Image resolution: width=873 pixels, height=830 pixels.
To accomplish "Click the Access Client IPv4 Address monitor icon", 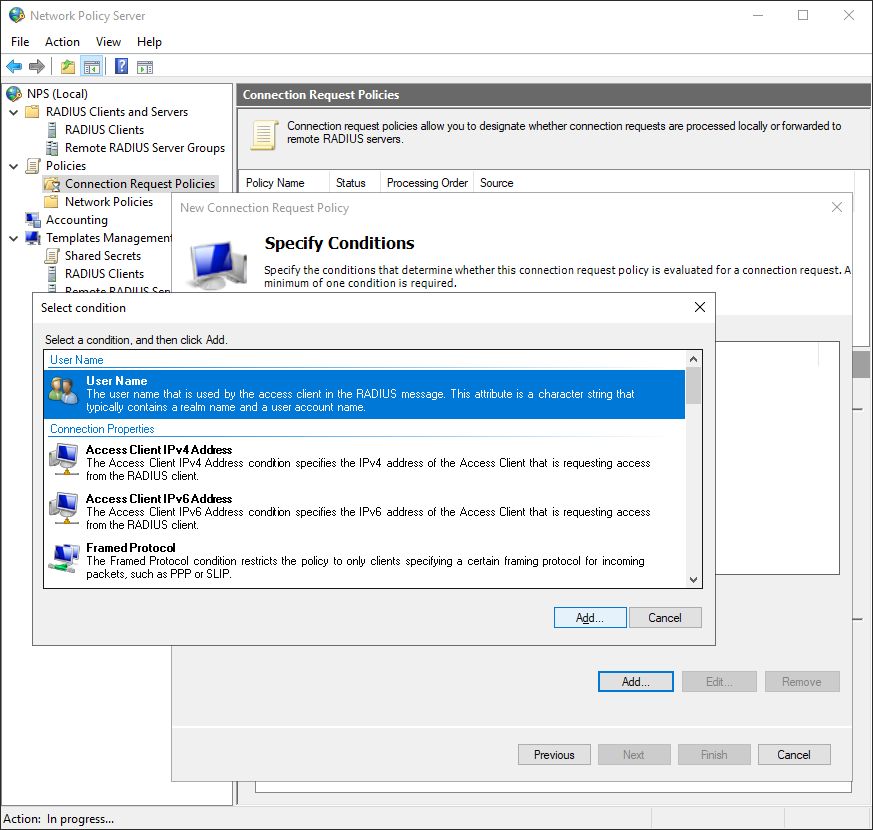I will pyautogui.click(x=64, y=459).
